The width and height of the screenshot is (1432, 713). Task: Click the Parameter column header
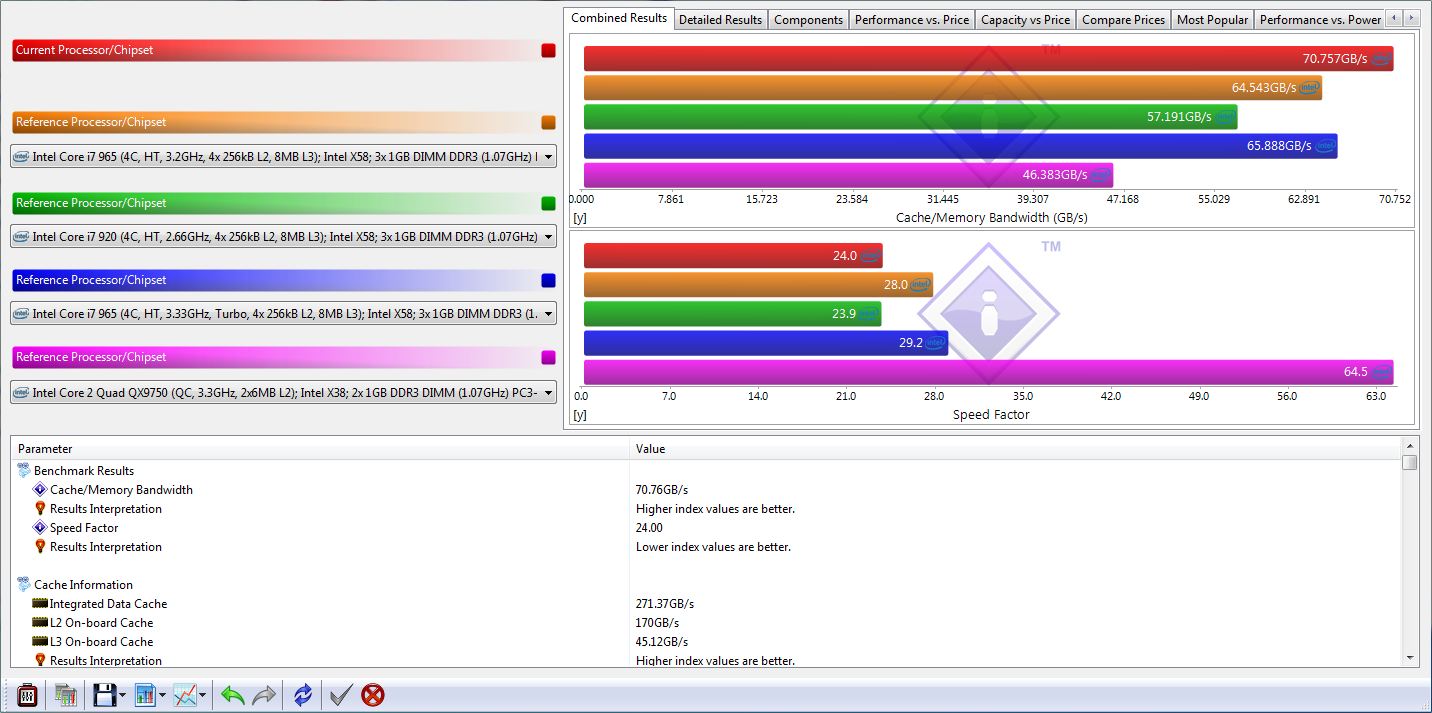(x=320, y=449)
